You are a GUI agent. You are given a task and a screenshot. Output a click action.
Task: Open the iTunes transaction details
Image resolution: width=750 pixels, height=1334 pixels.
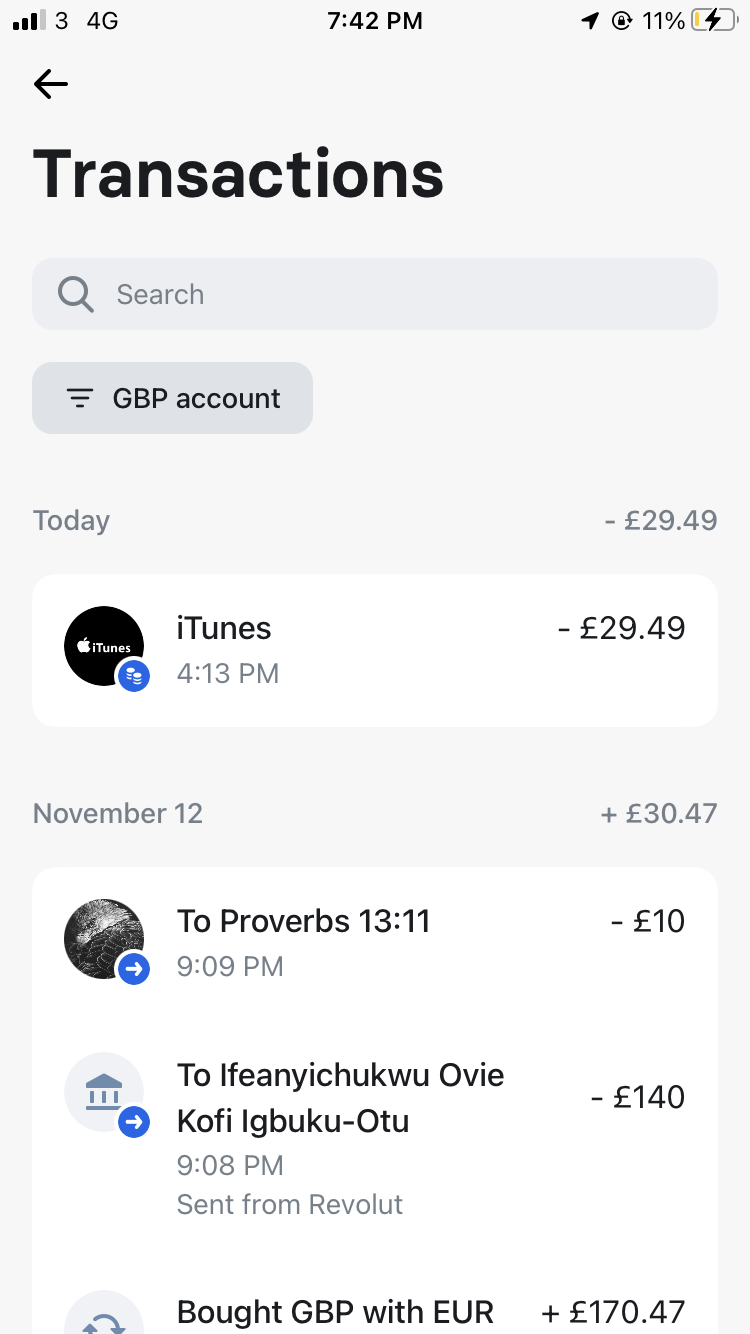375,650
